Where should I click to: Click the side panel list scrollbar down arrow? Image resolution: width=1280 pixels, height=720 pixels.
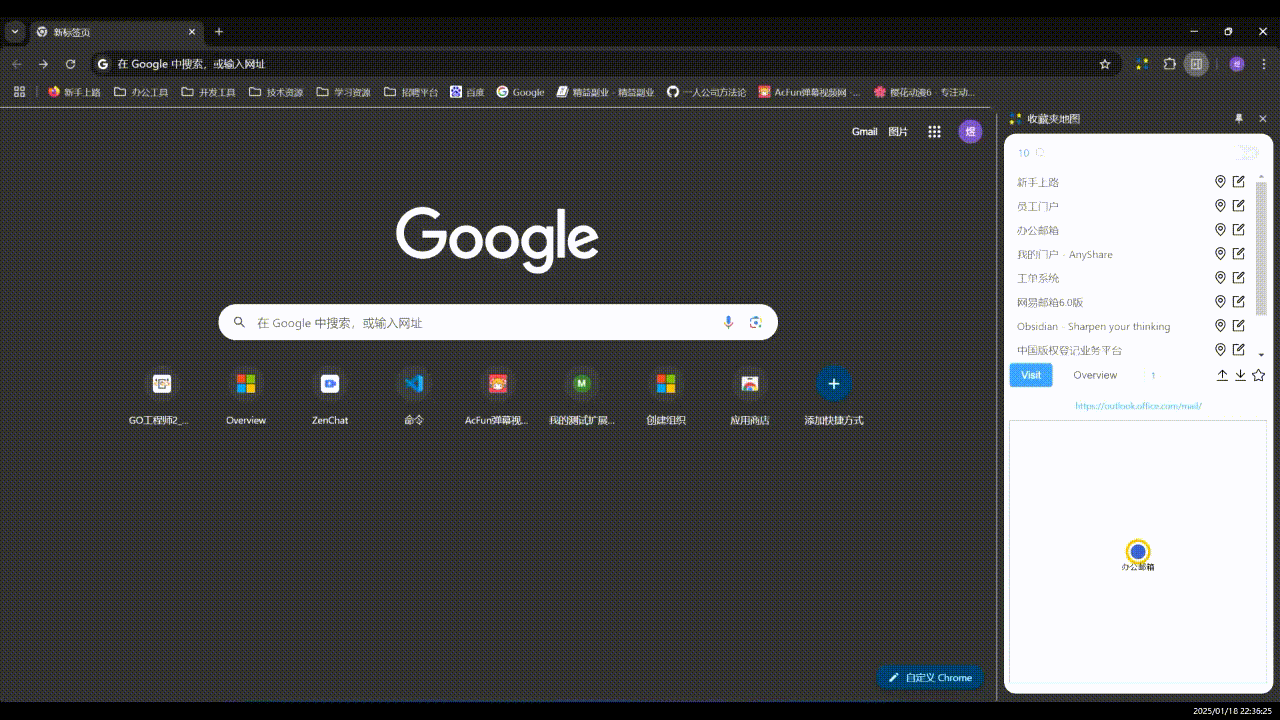click(1261, 355)
